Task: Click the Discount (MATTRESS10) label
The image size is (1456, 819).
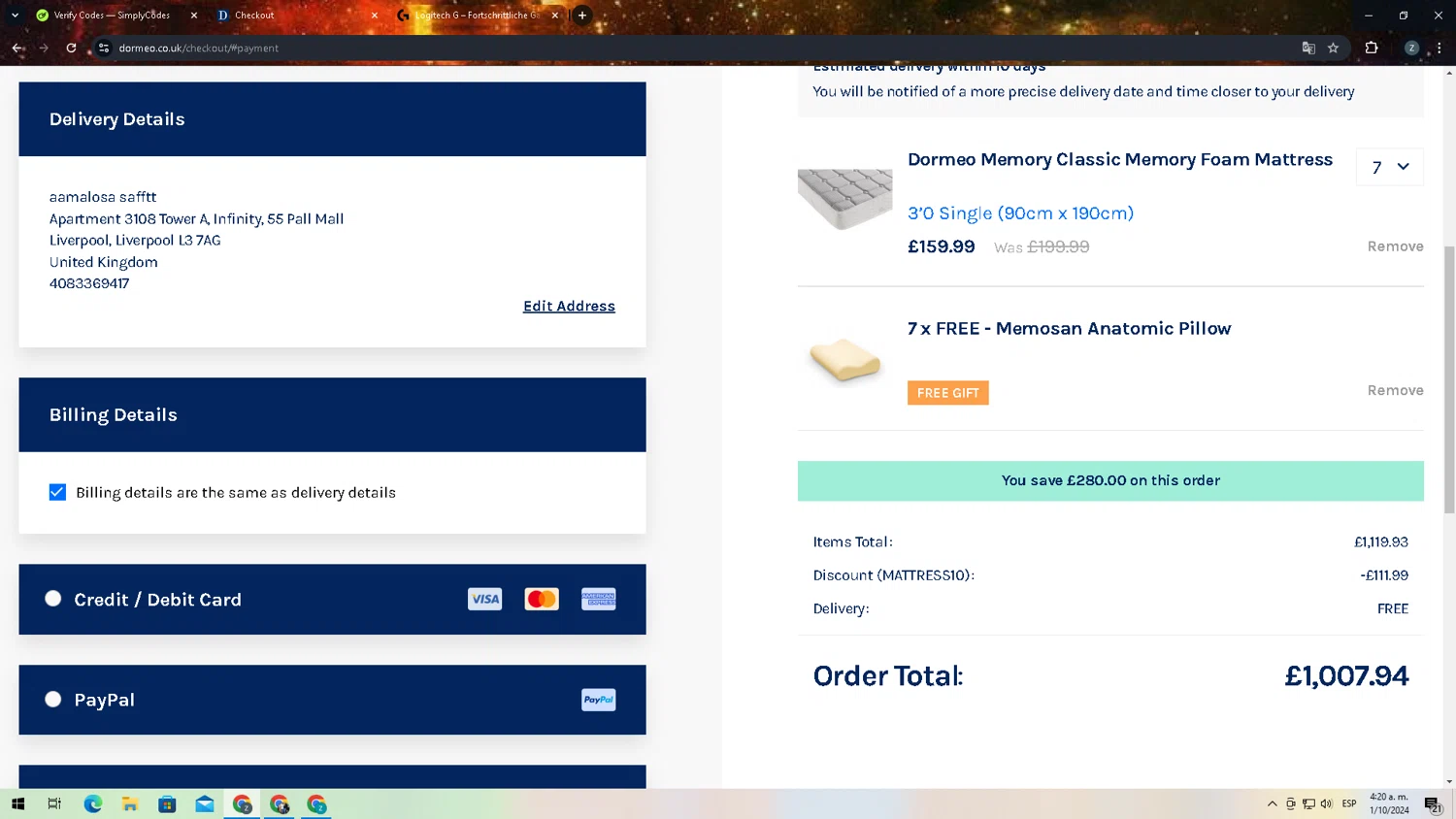Action: [893, 575]
